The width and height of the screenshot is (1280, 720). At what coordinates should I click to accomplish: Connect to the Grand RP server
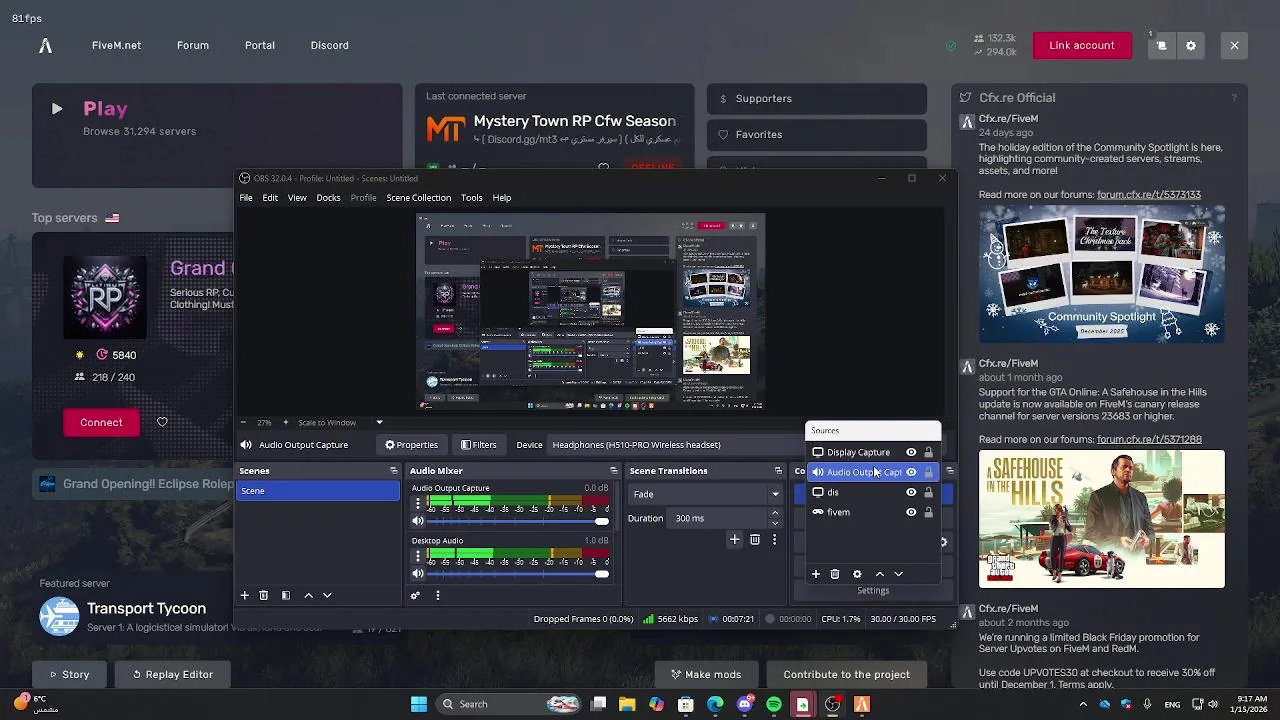pyautogui.click(x=101, y=422)
